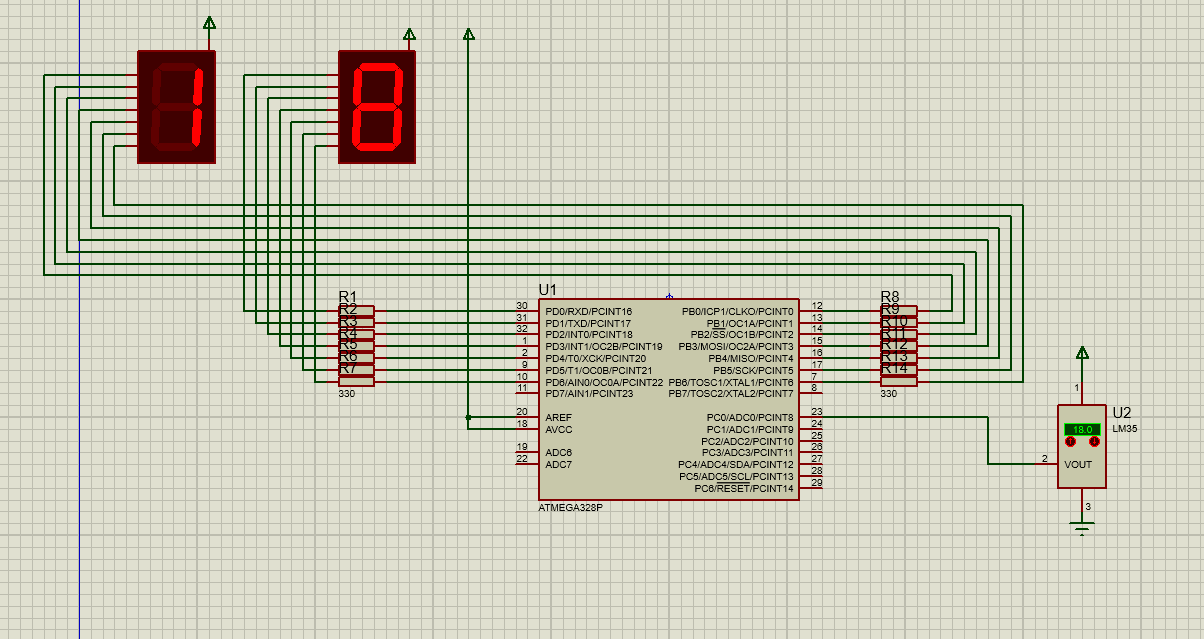Select the seven-segment display showing 1
The width and height of the screenshot is (1204, 639).
tap(176, 106)
